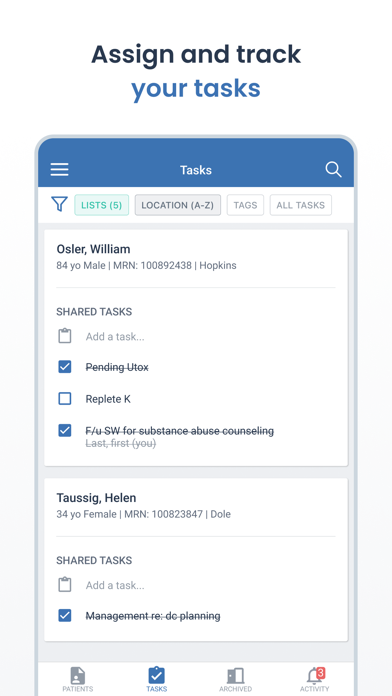Click clipboard icon in Taussig's task list
The height and width of the screenshot is (696, 392).
click(x=65, y=585)
